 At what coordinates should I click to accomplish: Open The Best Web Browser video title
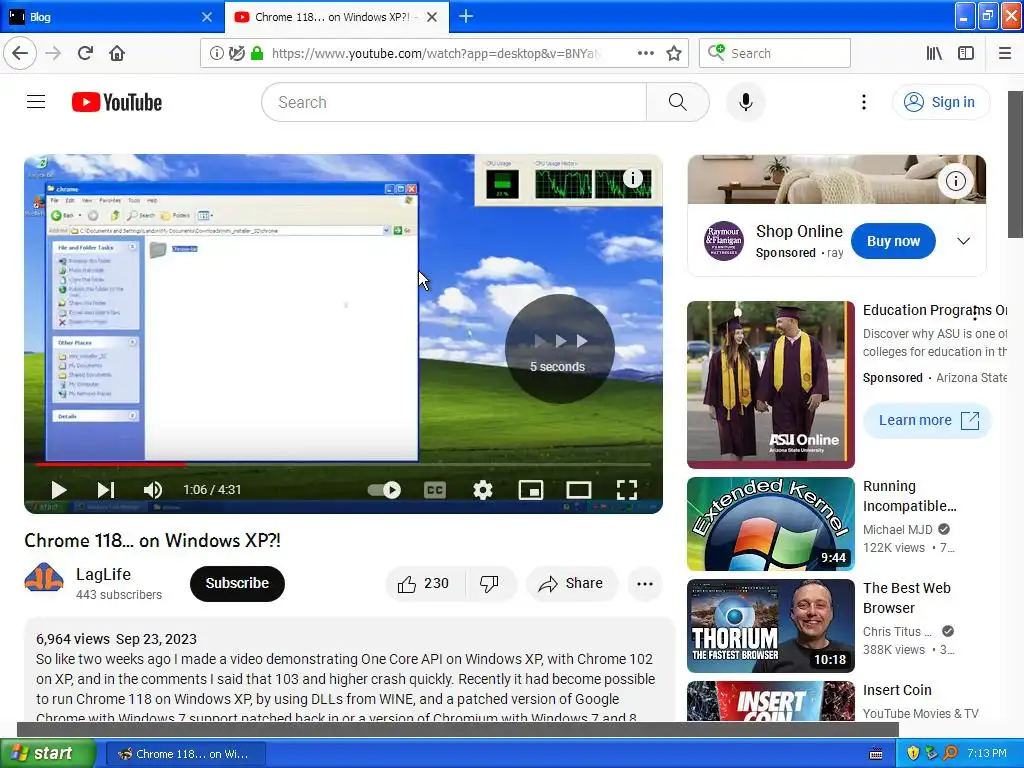tap(906, 598)
